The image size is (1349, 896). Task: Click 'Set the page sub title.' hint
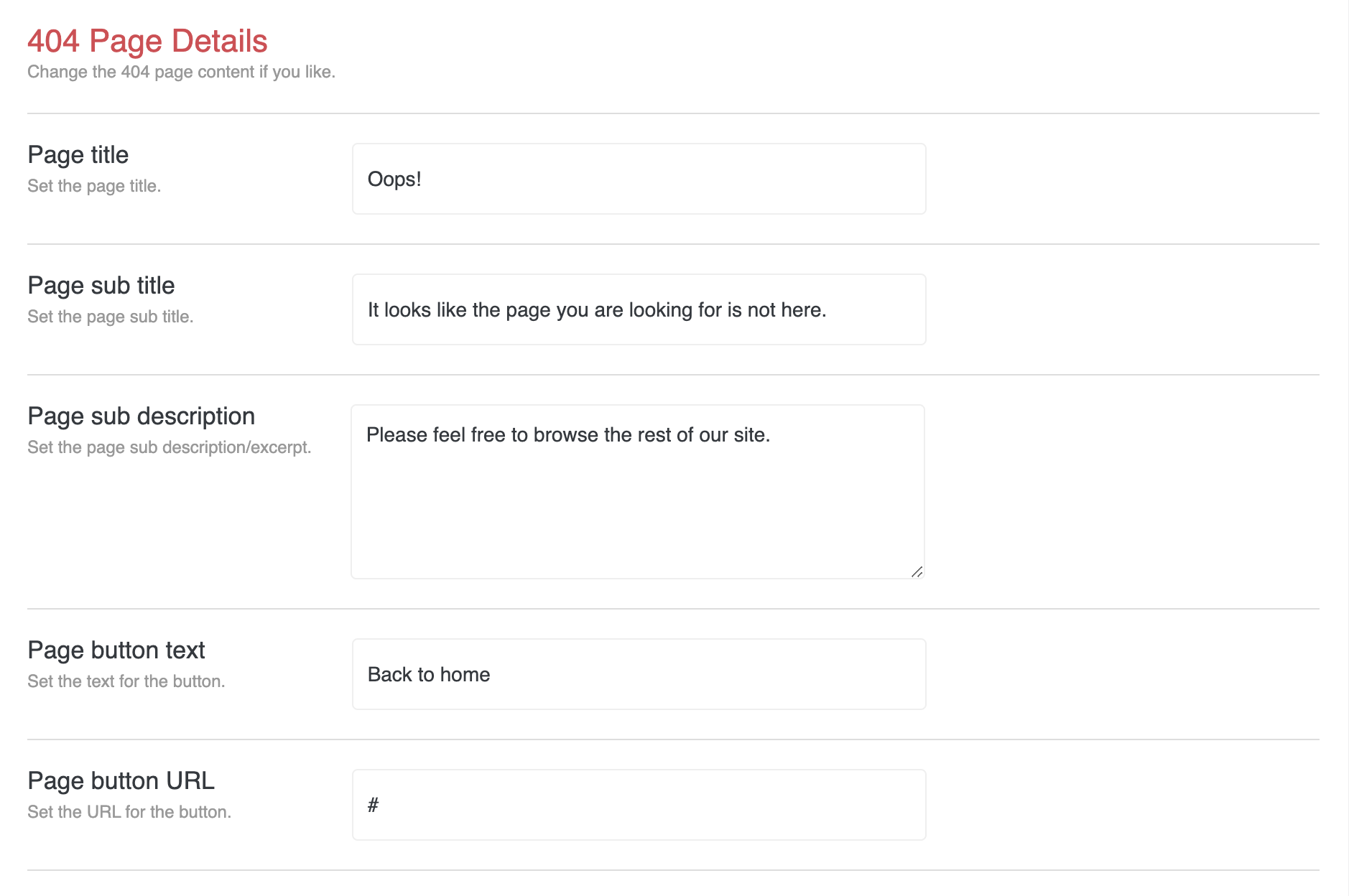(111, 317)
